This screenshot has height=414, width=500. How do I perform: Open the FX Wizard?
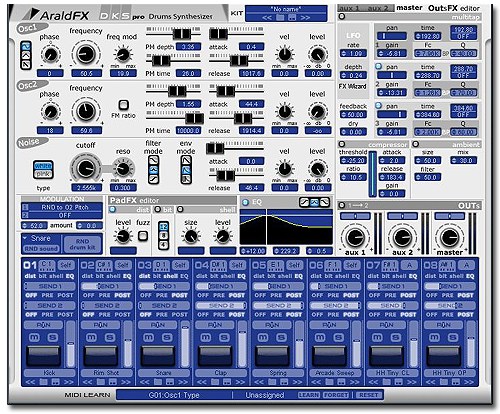pyautogui.click(x=352, y=86)
